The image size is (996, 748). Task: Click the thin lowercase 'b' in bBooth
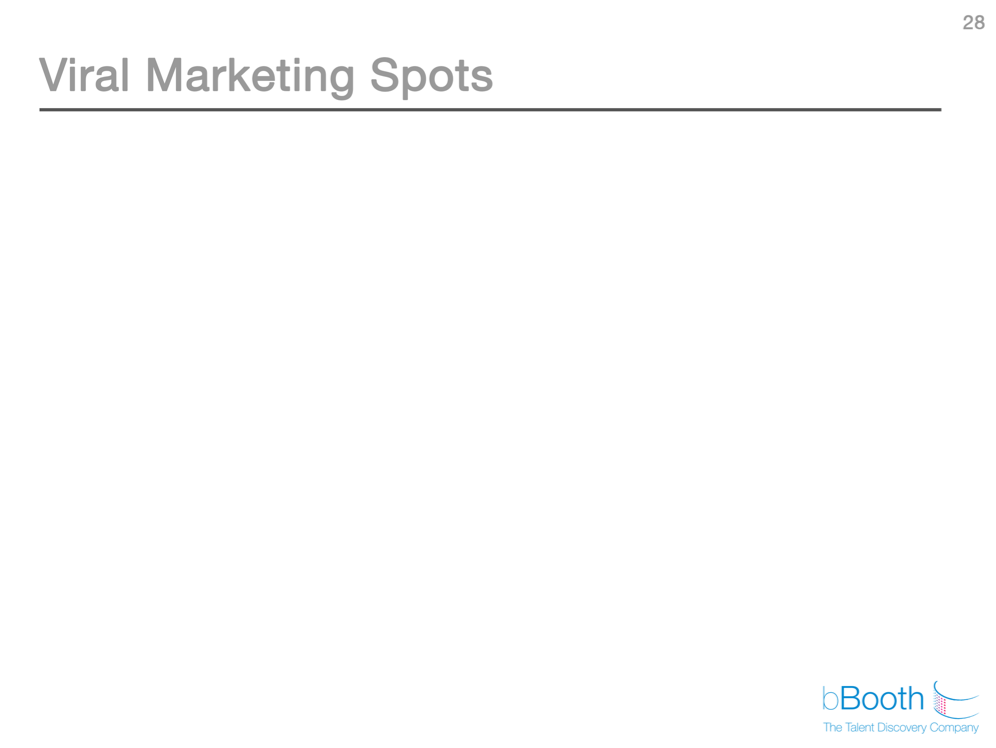(829, 700)
